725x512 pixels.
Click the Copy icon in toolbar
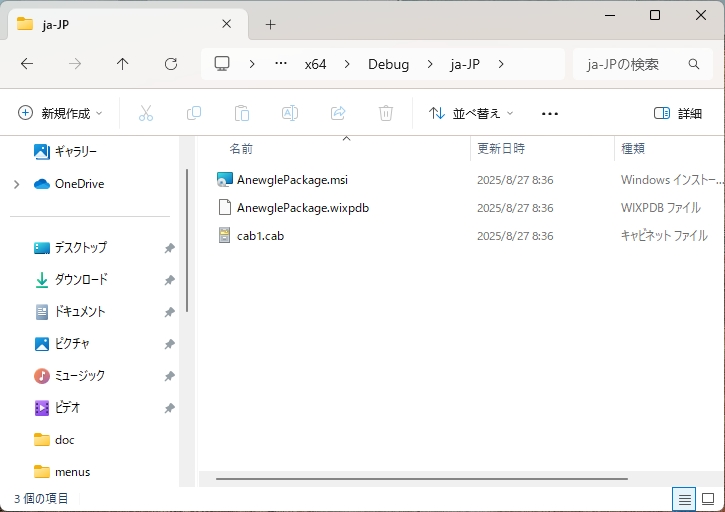pos(194,113)
